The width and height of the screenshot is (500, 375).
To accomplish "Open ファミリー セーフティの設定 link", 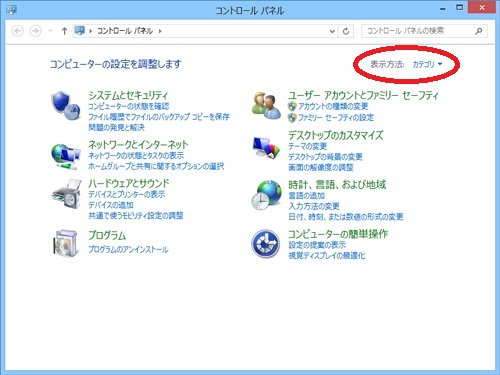I will click(336, 117).
